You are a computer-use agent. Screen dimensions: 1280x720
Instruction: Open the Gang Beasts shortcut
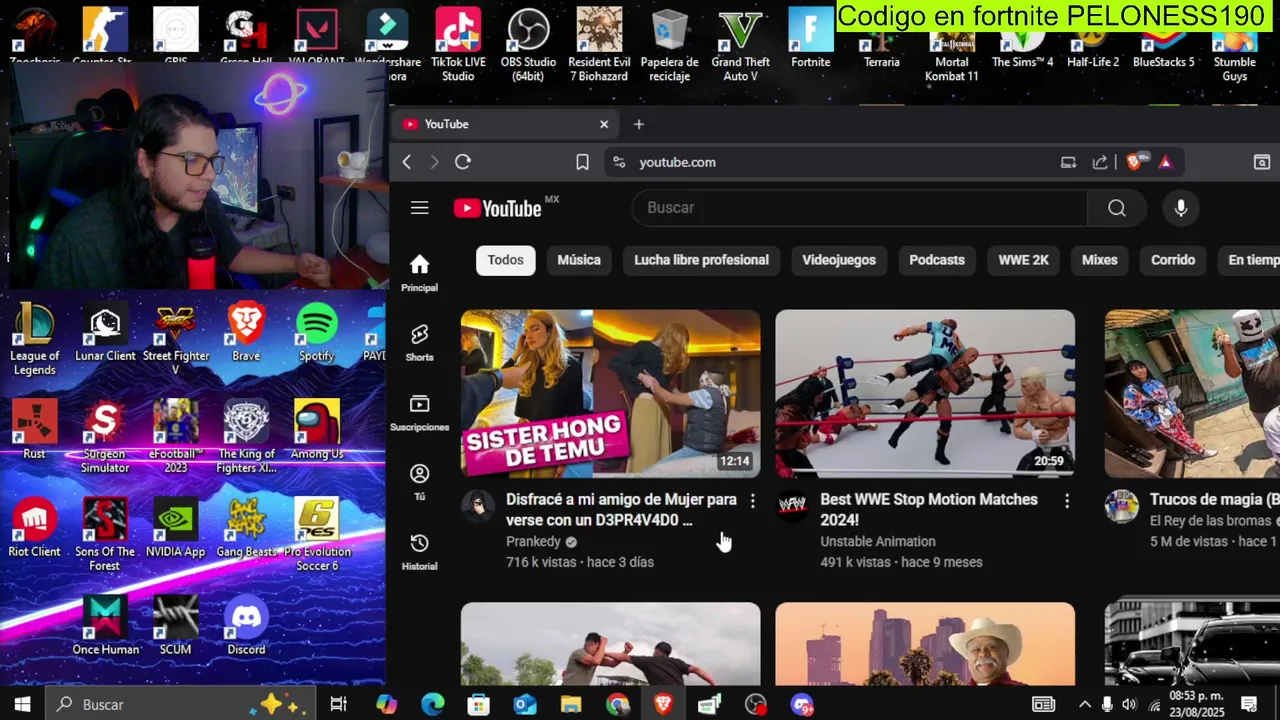coord(246,527)
